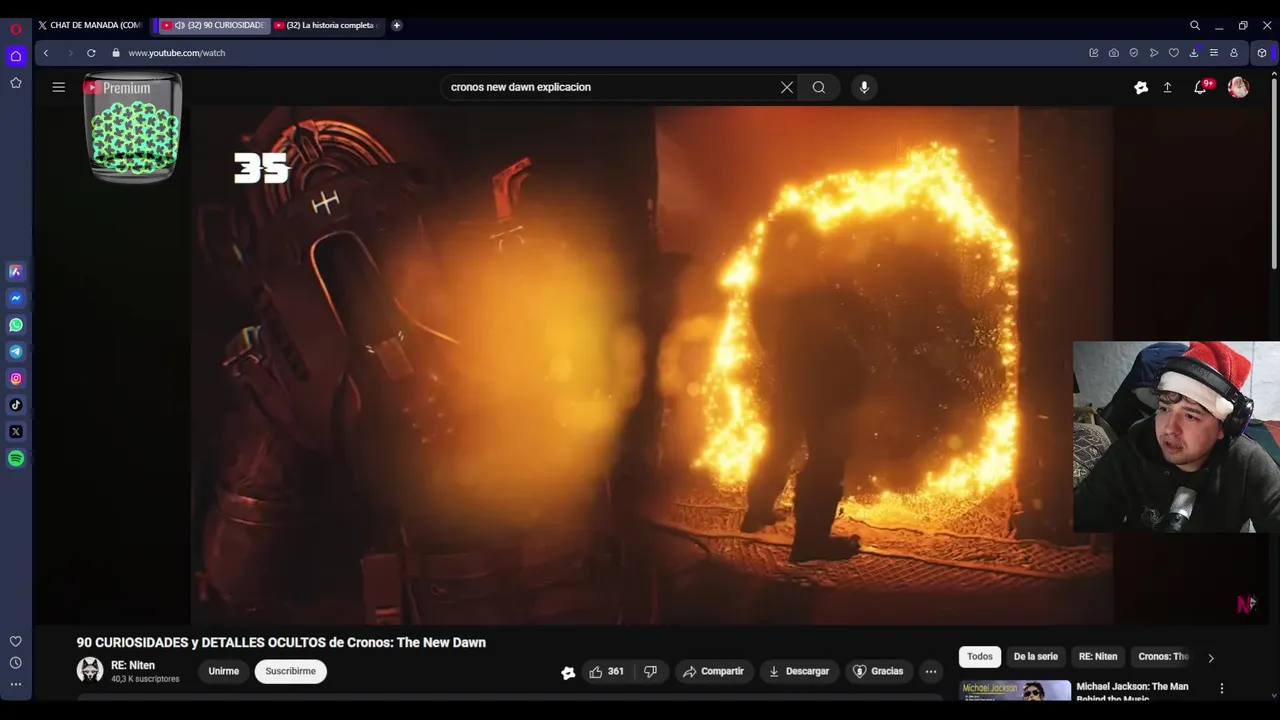The height and width of the screenshot is (720, 1280).
Task: Select the Cronos: The chip
Action: pos(1163,656)
